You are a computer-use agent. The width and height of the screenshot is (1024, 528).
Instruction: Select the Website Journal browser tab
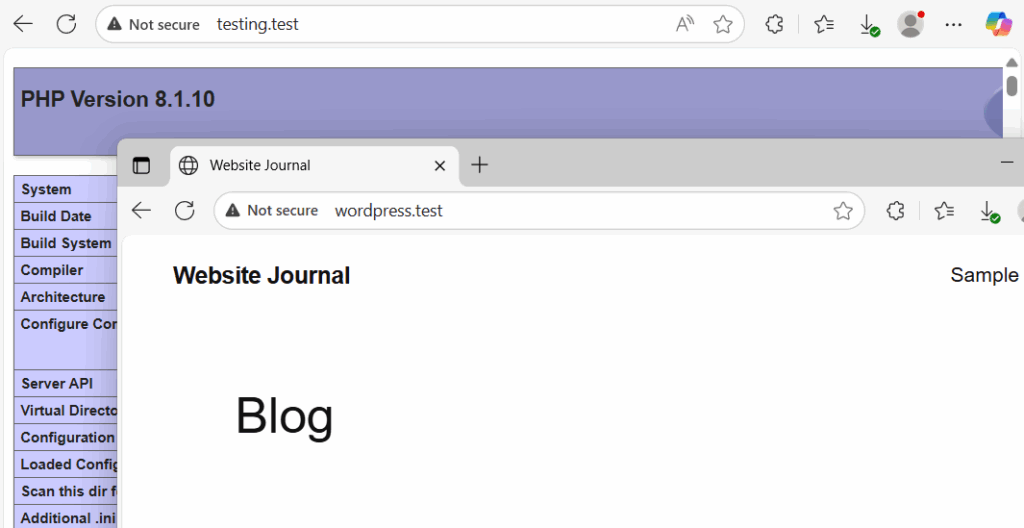[300, 166]
